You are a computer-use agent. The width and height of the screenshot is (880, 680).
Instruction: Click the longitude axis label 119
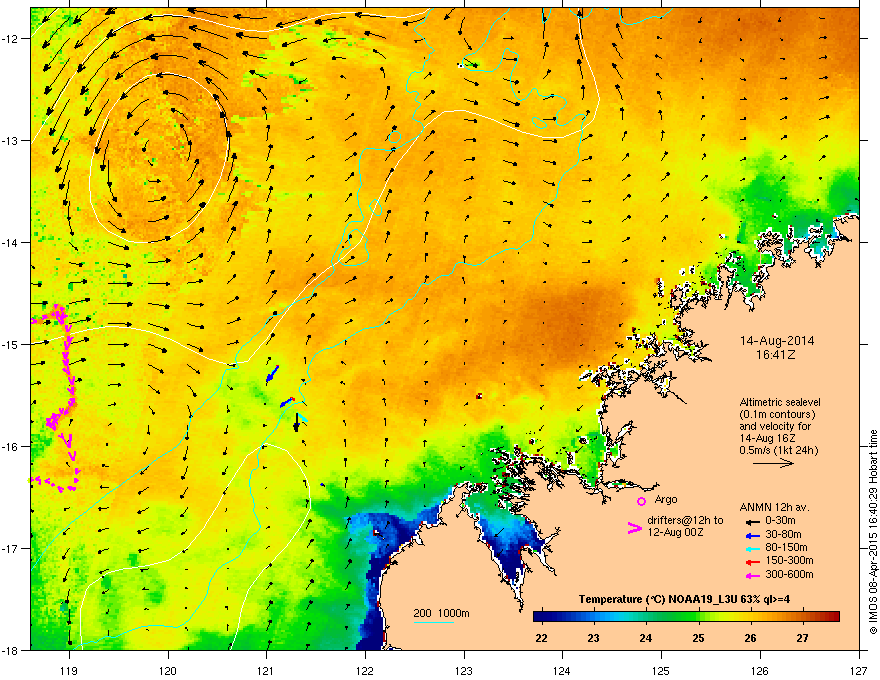tap(69, 670)
